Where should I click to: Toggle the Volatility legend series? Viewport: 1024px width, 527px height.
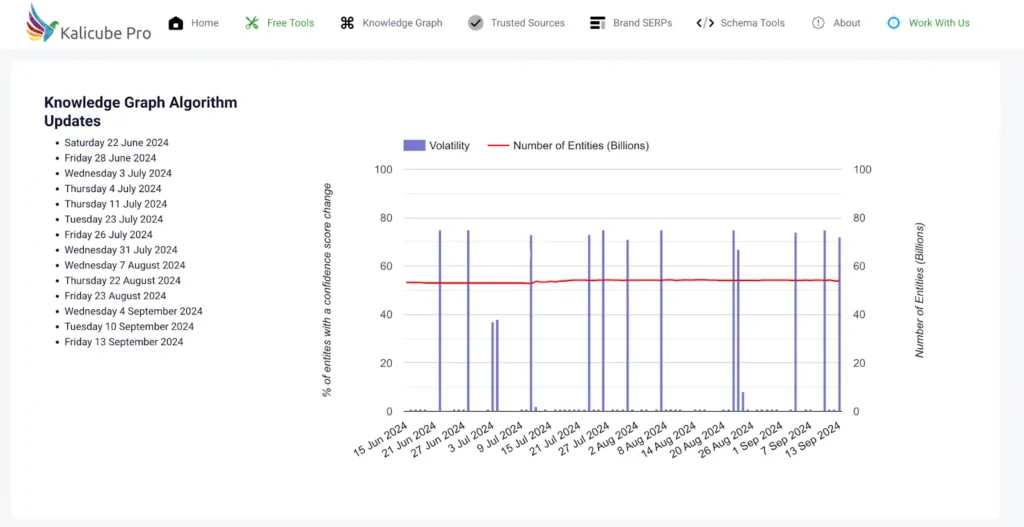[449, 146]
